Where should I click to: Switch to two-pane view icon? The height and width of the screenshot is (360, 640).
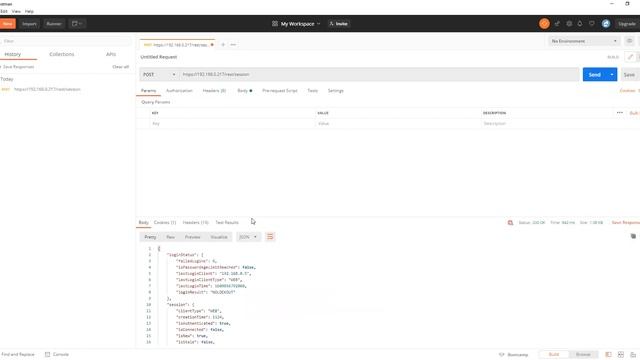click(x=621, y=354)
